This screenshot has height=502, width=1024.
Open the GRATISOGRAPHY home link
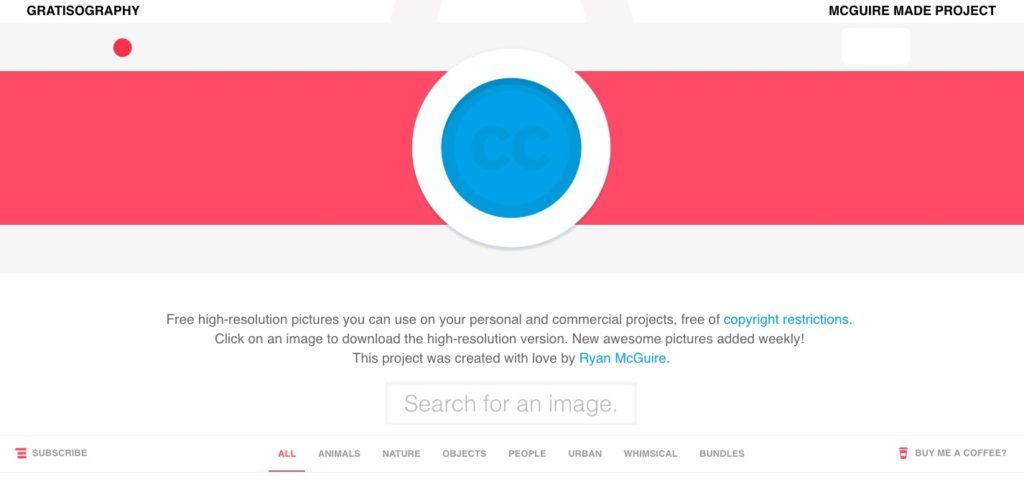click(83, 10)
